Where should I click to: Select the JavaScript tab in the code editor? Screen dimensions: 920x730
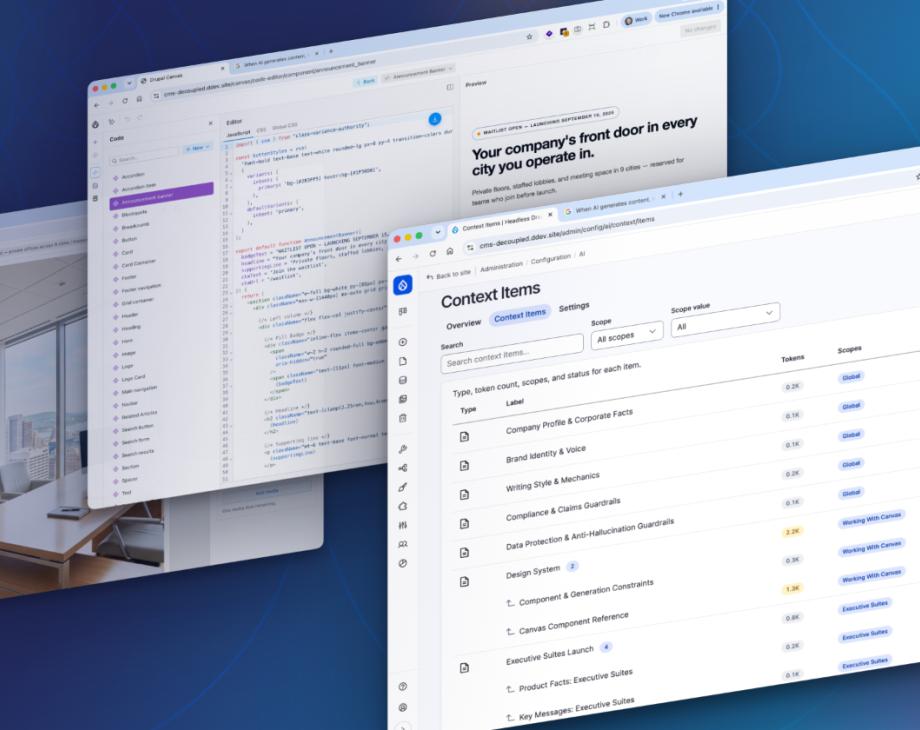[238, 134]
